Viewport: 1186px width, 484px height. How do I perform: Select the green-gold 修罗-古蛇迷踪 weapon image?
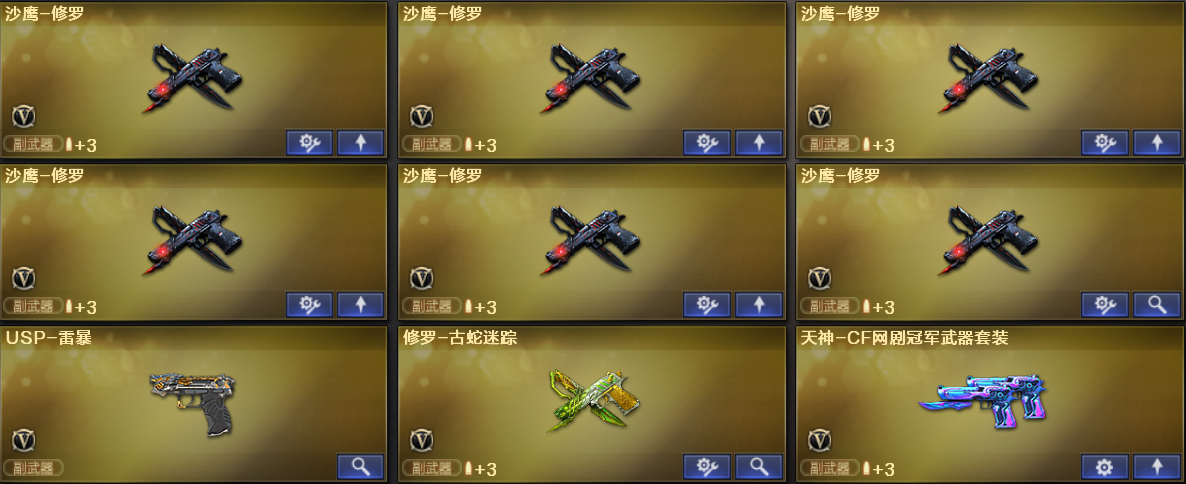click(593, 400)
